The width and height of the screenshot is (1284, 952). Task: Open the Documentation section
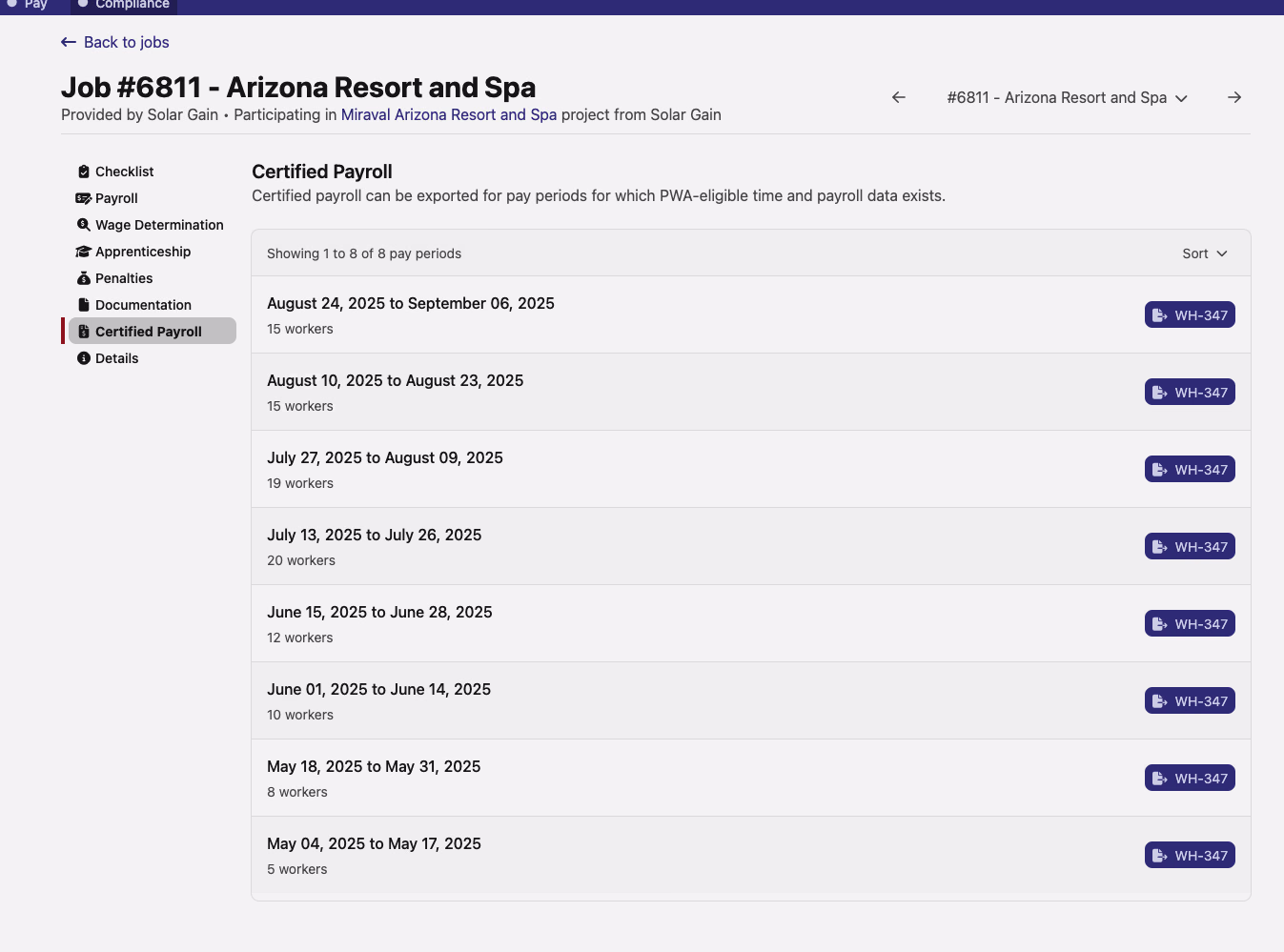pyautogui.click(x=152, y=305)
